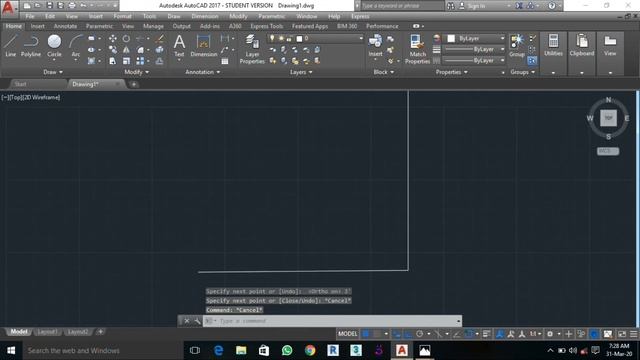Switch to the Start file tab
Screen dimensions: 640x360
point(20,84)
